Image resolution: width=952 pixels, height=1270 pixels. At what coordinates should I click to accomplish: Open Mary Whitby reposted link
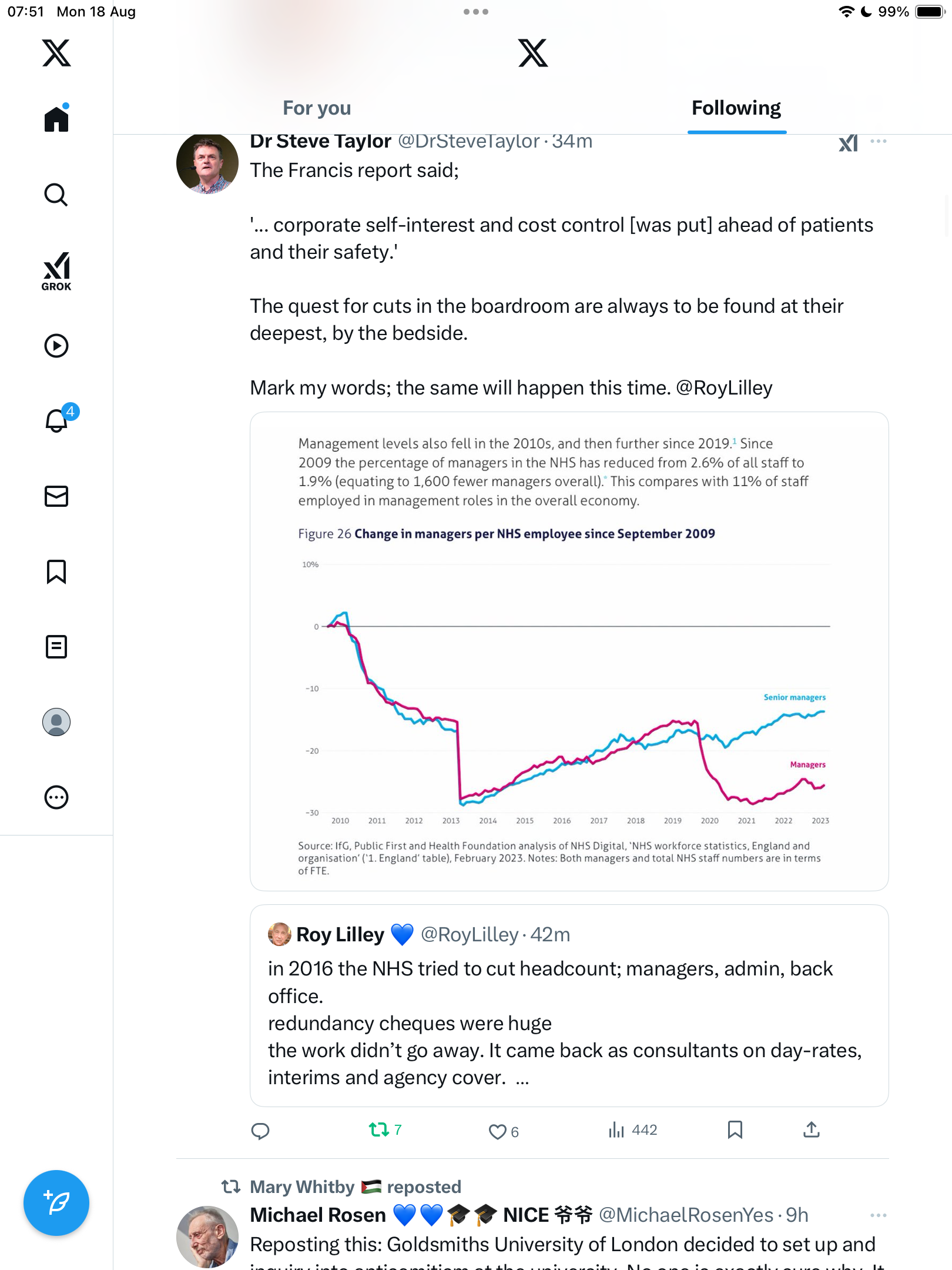pyautogui.click(x=355, y=1187)
